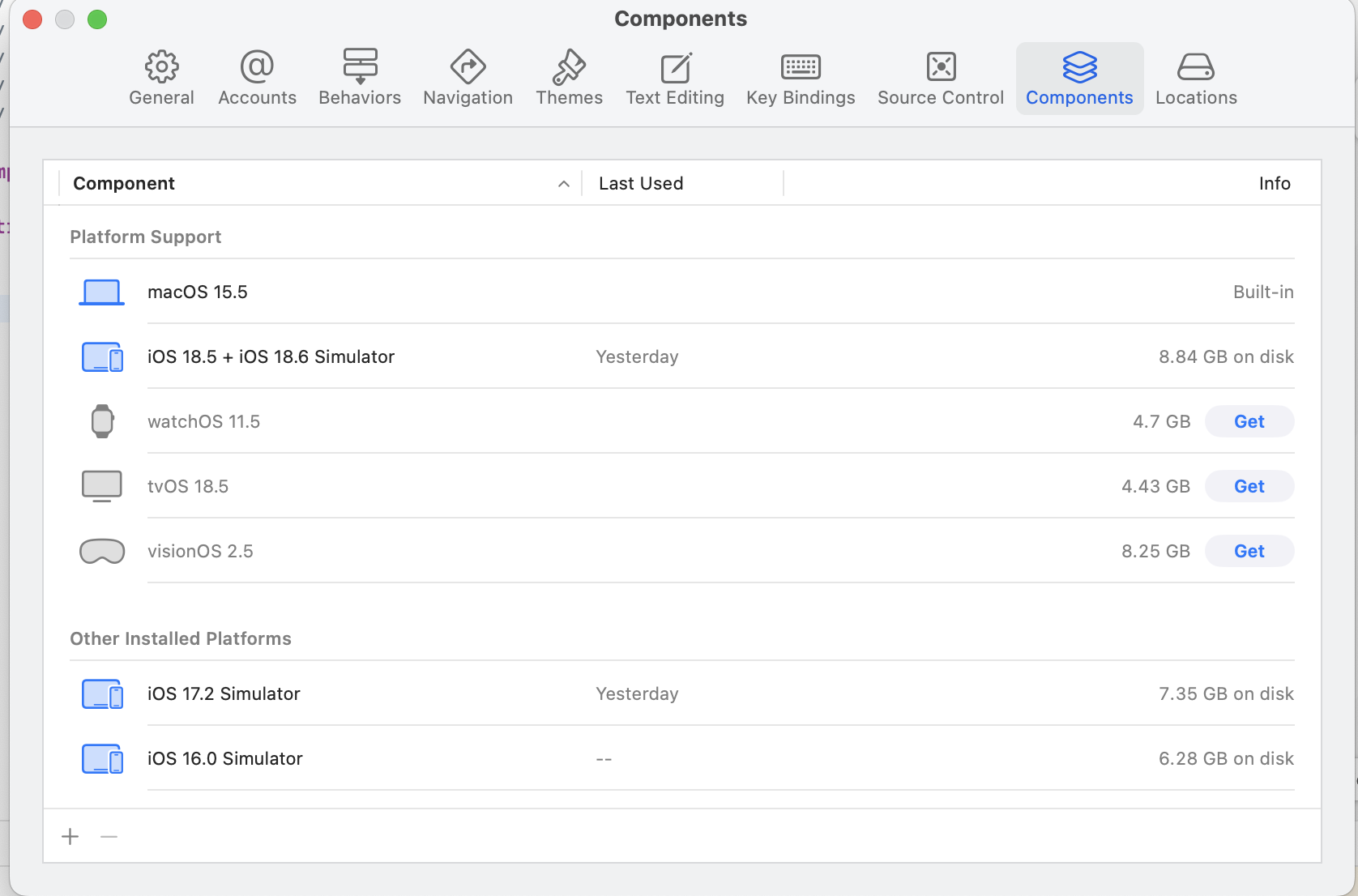1358x896 pixels.
Task: Open the Accounts at-sign icon
Action: (x=257, y=66)
